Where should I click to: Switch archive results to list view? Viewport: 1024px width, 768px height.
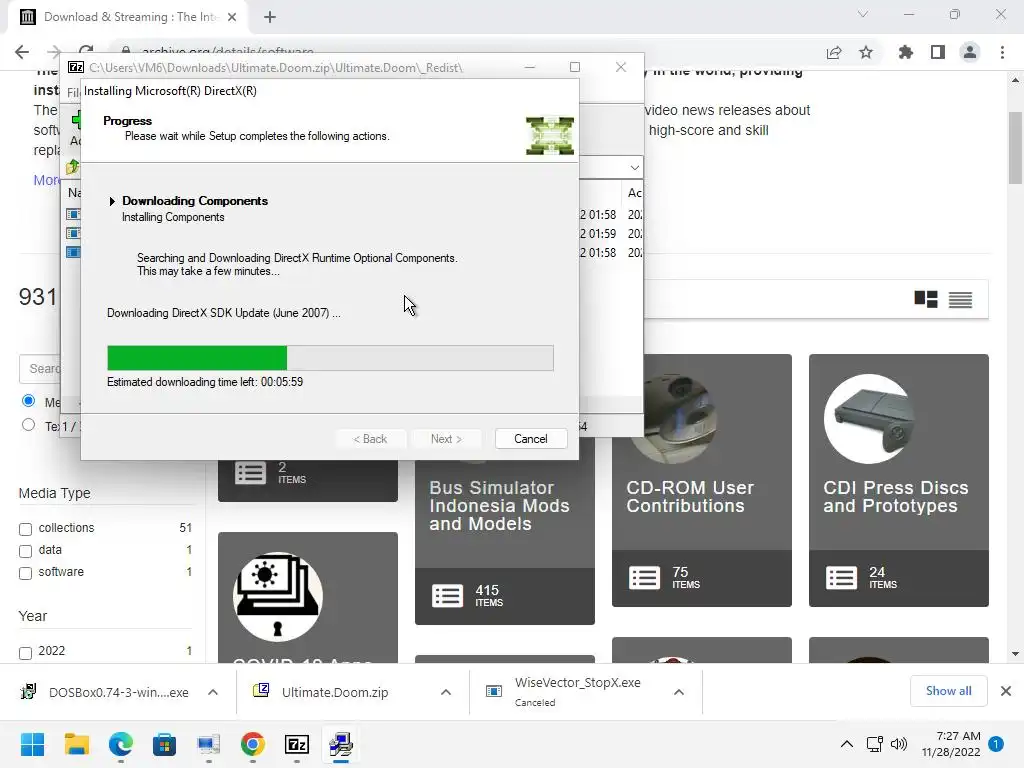click(960, 299)
